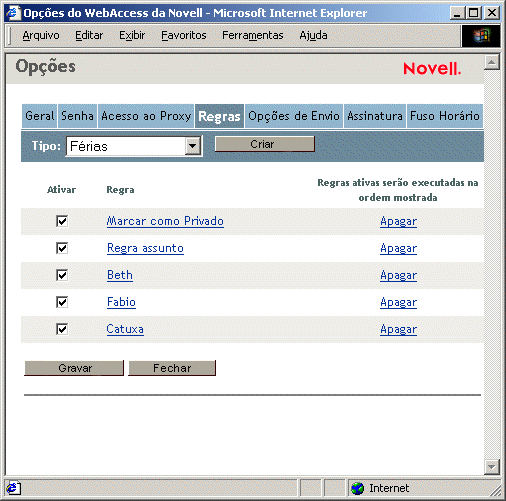Viewport: 506px width, 501px height.
Task: Select the Regras tab
Action: point(219,116)
